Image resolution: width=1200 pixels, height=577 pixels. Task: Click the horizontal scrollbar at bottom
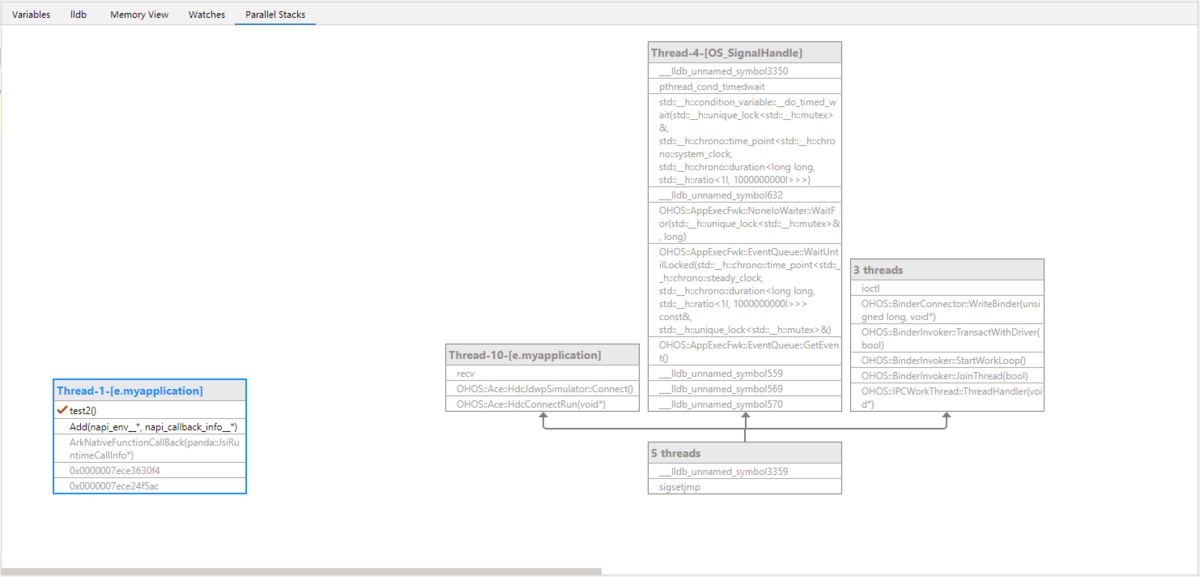coord(300,572)
